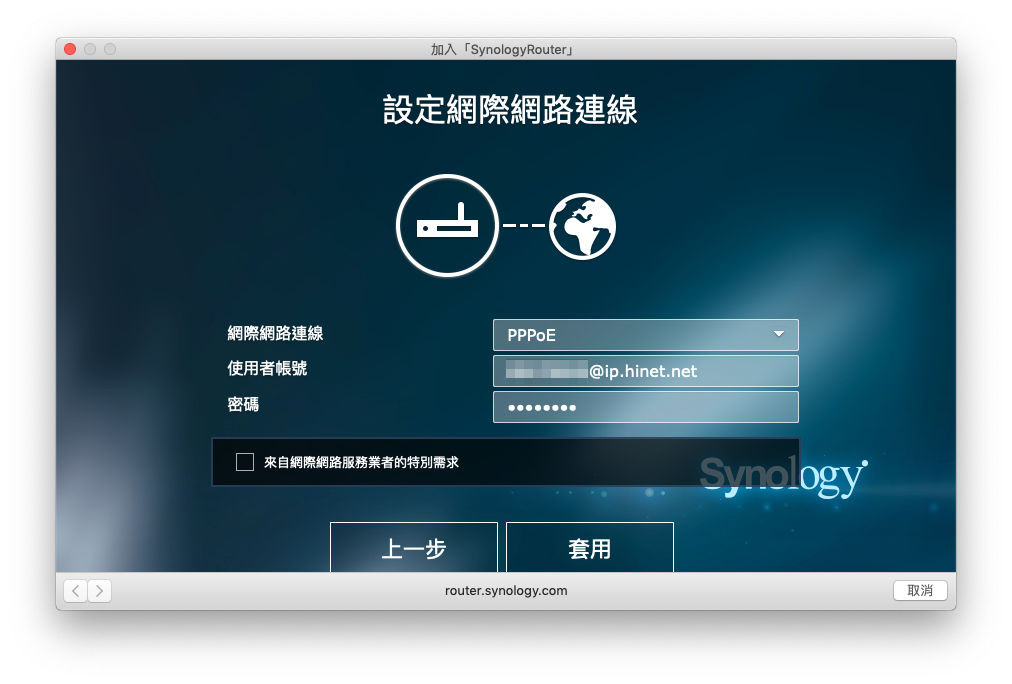The height and width of the screenshot is (684, 1012).
Task: Go back with the left arrow button
Action: (76, 590)
